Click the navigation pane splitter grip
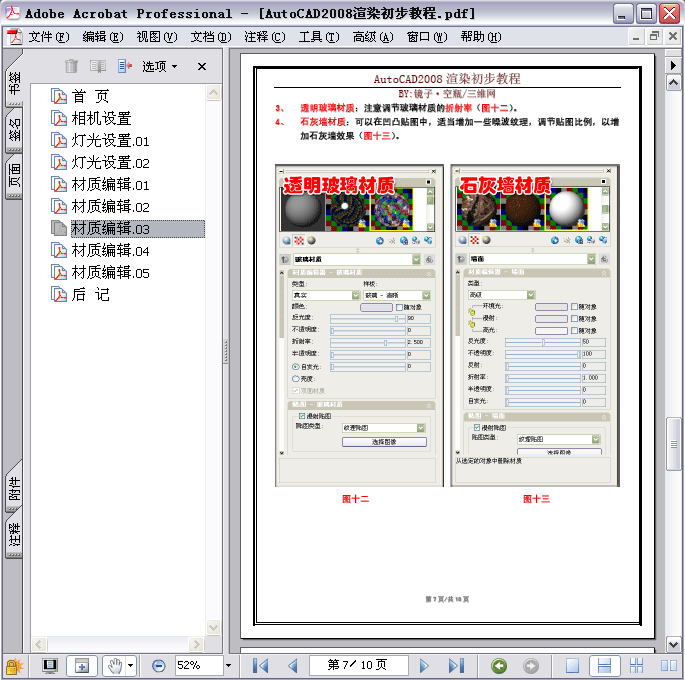685x680 pixels. (226, 352)
